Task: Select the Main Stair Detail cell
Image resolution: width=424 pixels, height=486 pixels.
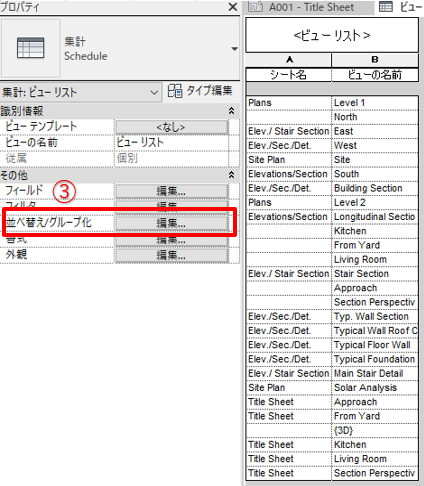Action: [x=375, y=374]
